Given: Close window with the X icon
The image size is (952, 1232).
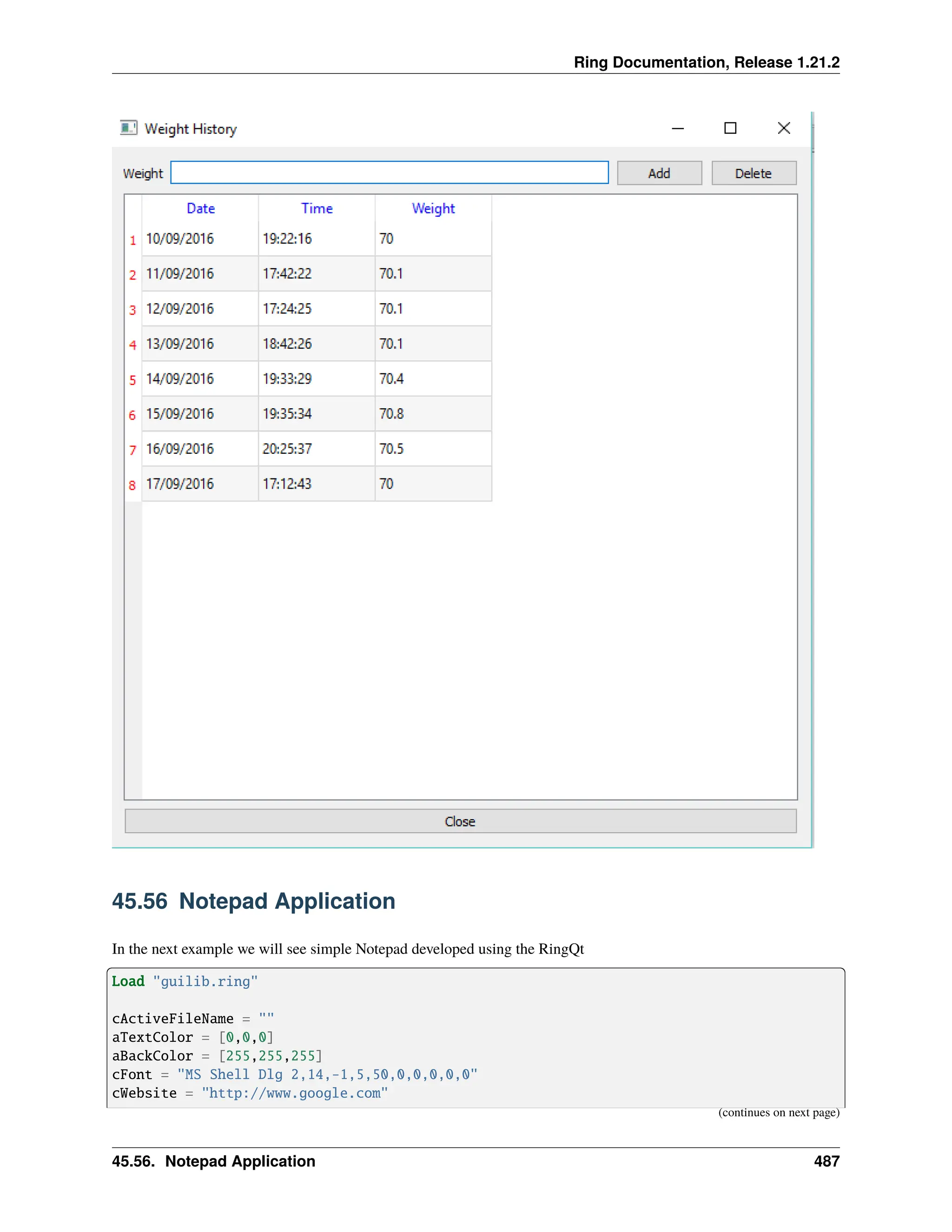Looking at the screenshot, I should (783, 129).
